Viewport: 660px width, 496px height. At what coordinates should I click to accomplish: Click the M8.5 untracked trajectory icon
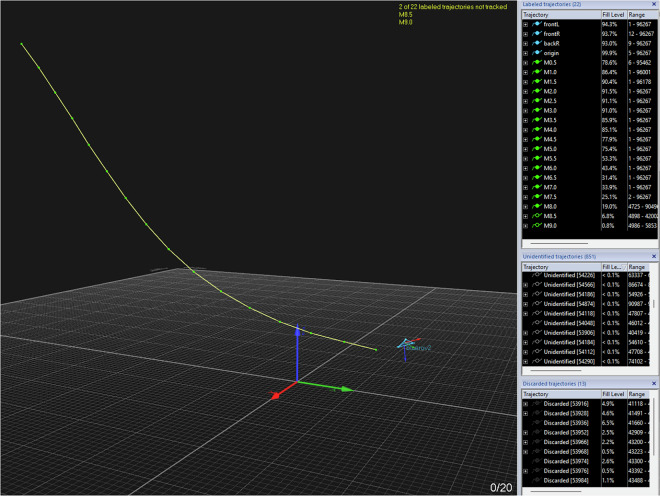(536, 216)
